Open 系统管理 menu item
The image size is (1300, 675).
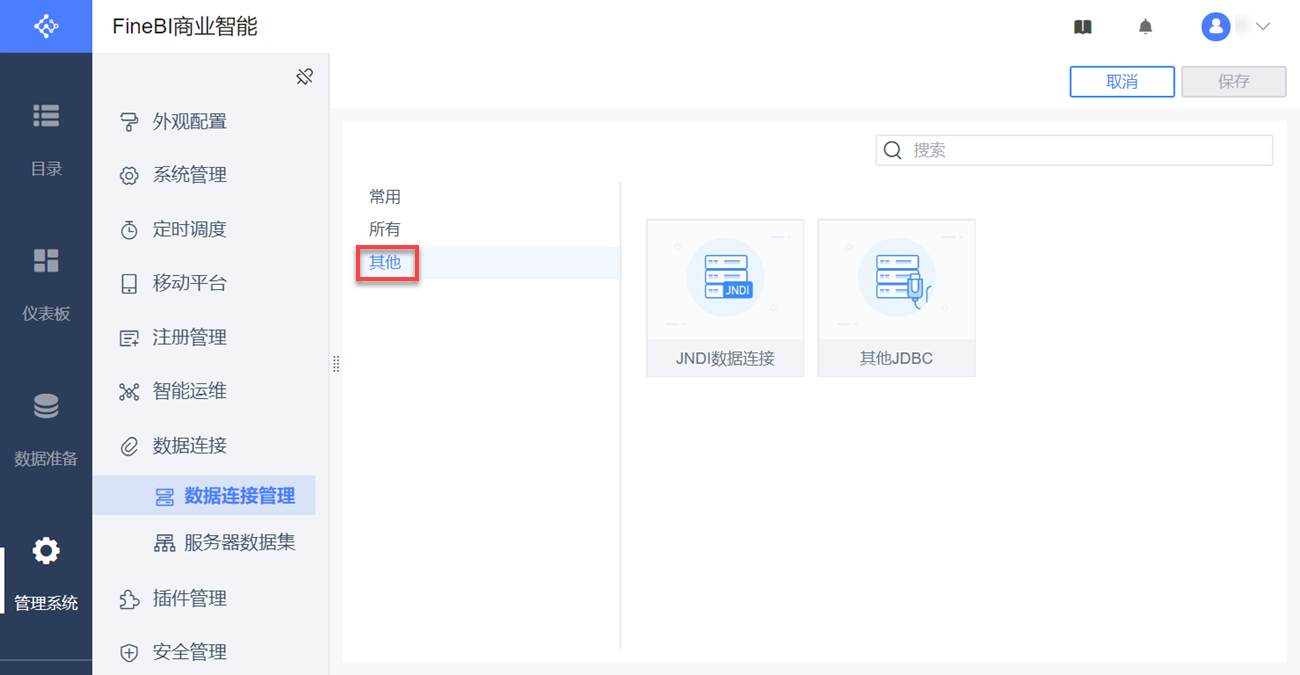pyautogui.click(x=204, y=175)
